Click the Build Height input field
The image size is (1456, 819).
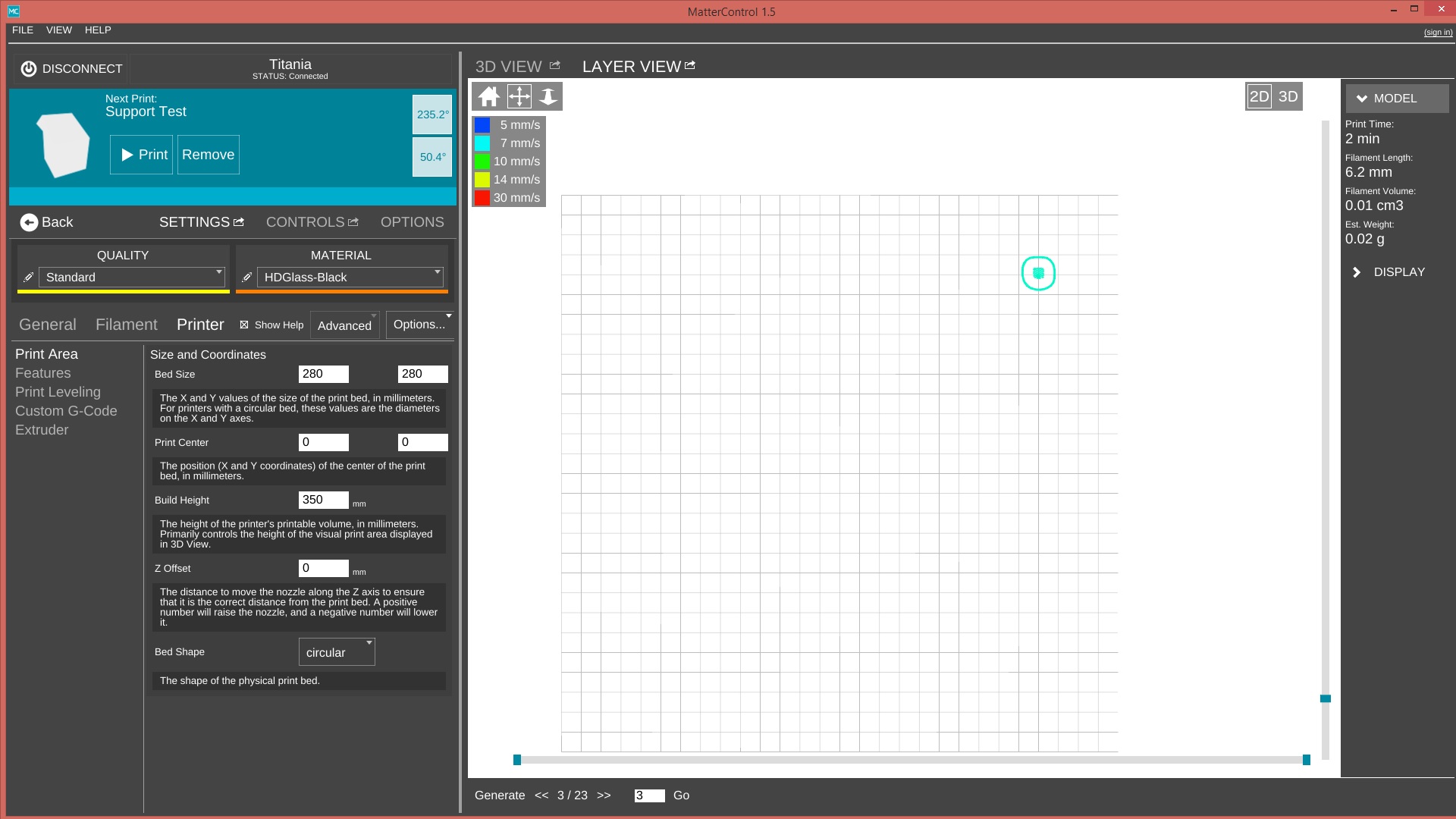coord(323,500)
